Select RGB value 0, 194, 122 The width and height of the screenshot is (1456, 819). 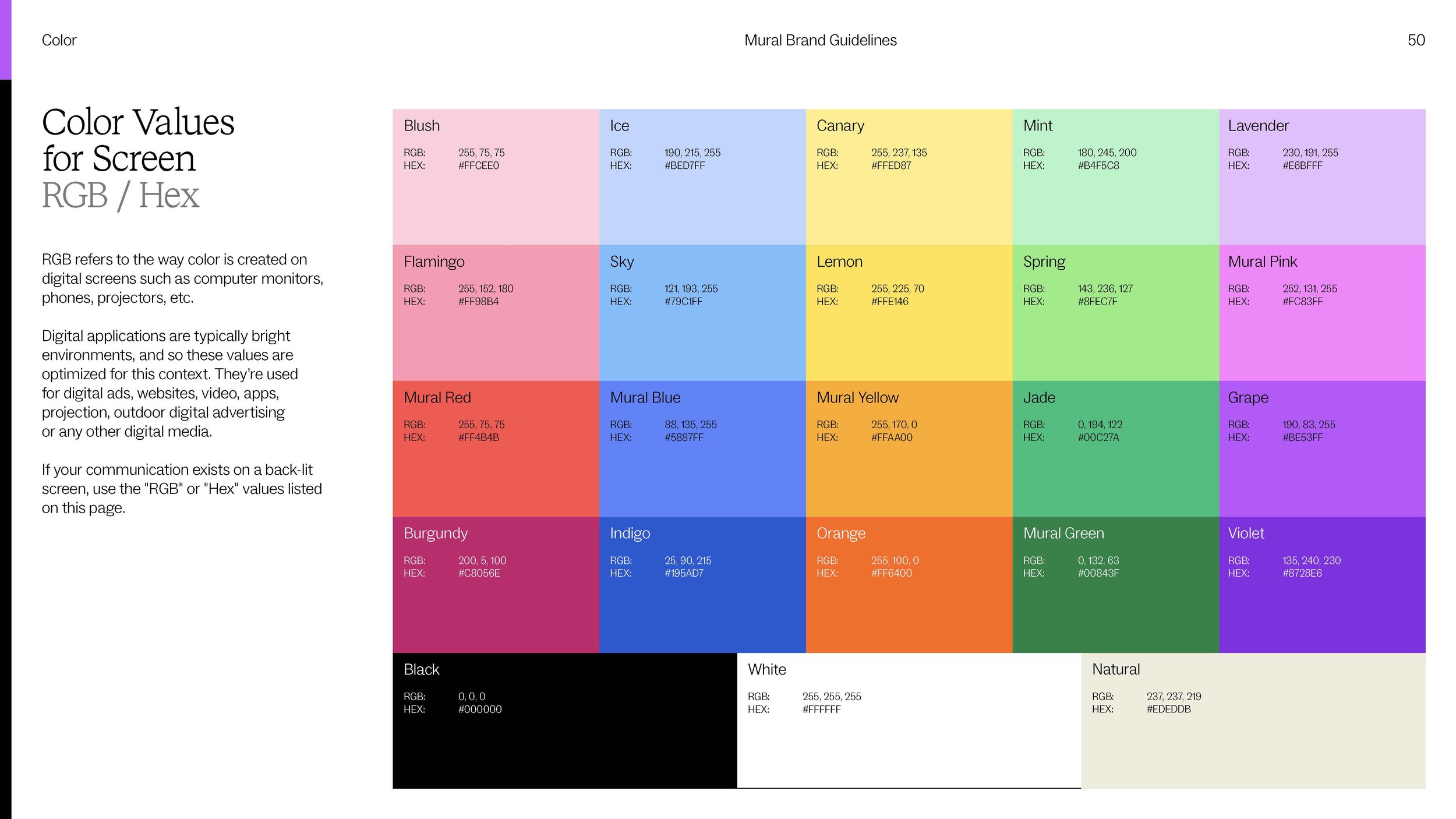[x=1100, y=425]
